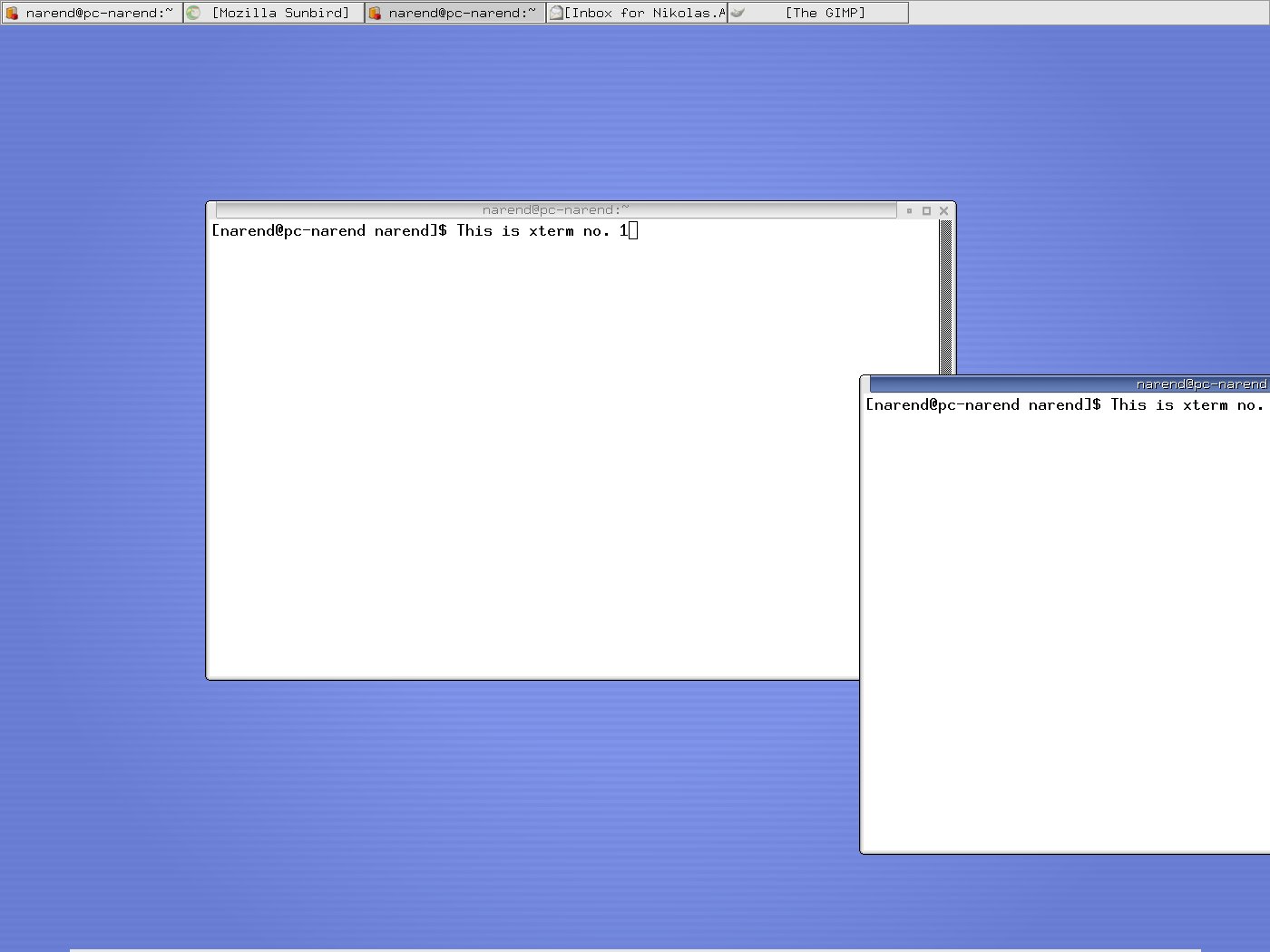Click the xterm icon in the highlighted taskbar entry
The image size is (1270, 952).
coord(375,13)
